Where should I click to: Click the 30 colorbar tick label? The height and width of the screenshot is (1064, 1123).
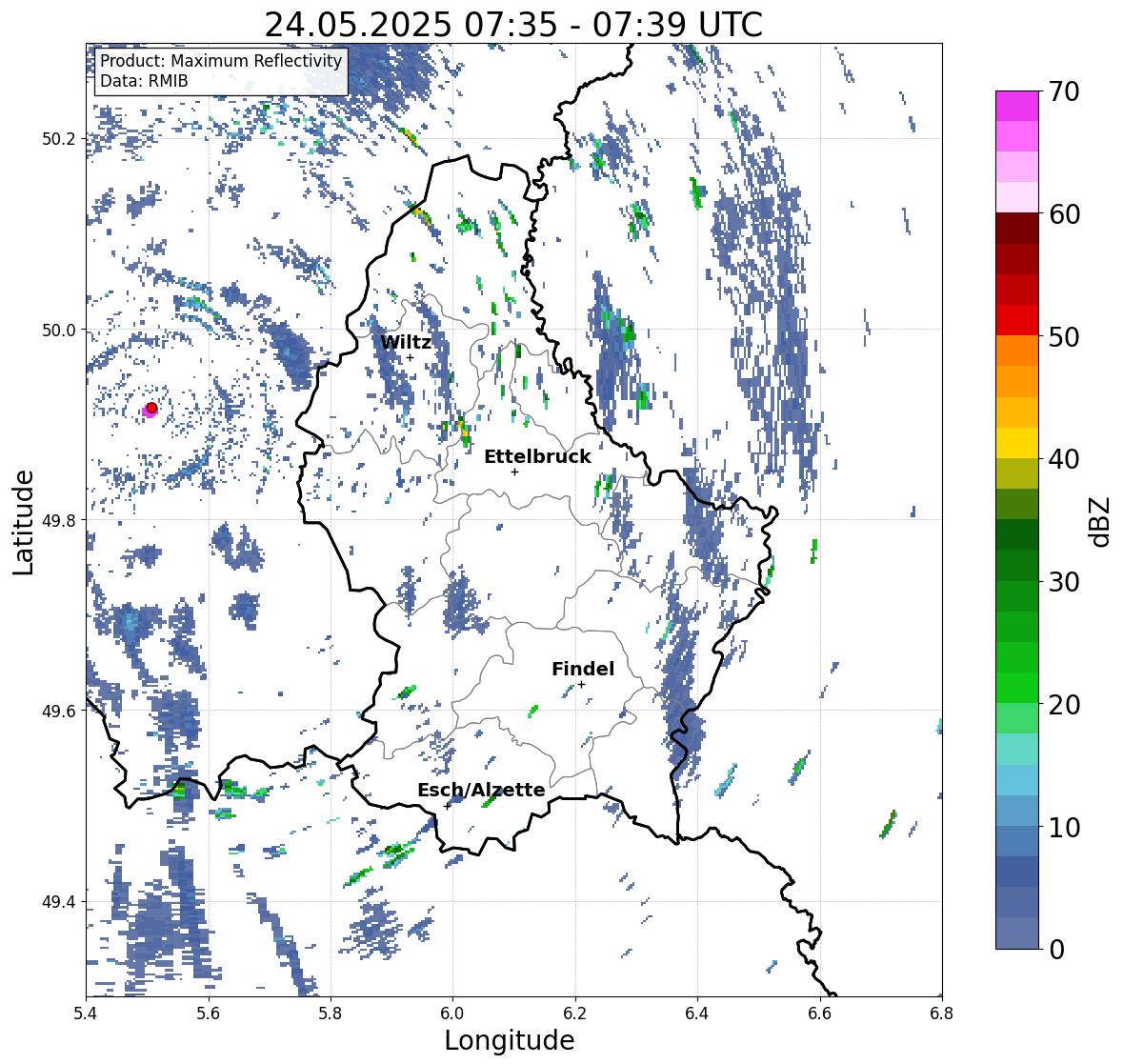coord(1064,581)
